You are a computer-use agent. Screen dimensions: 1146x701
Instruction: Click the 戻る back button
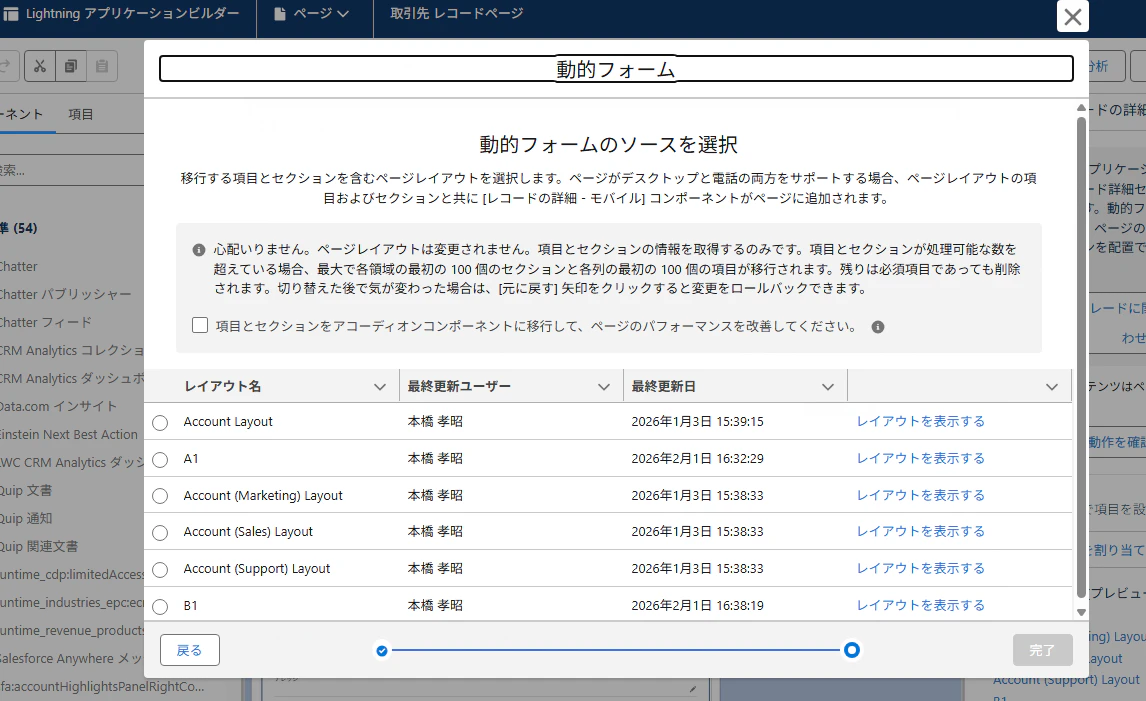190,650
